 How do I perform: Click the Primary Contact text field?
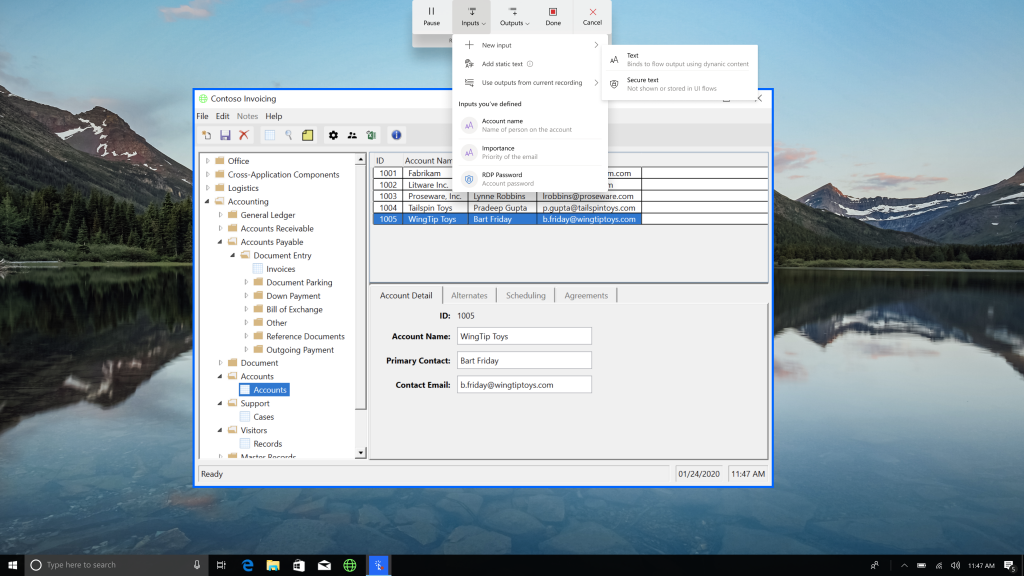point(523,360)
